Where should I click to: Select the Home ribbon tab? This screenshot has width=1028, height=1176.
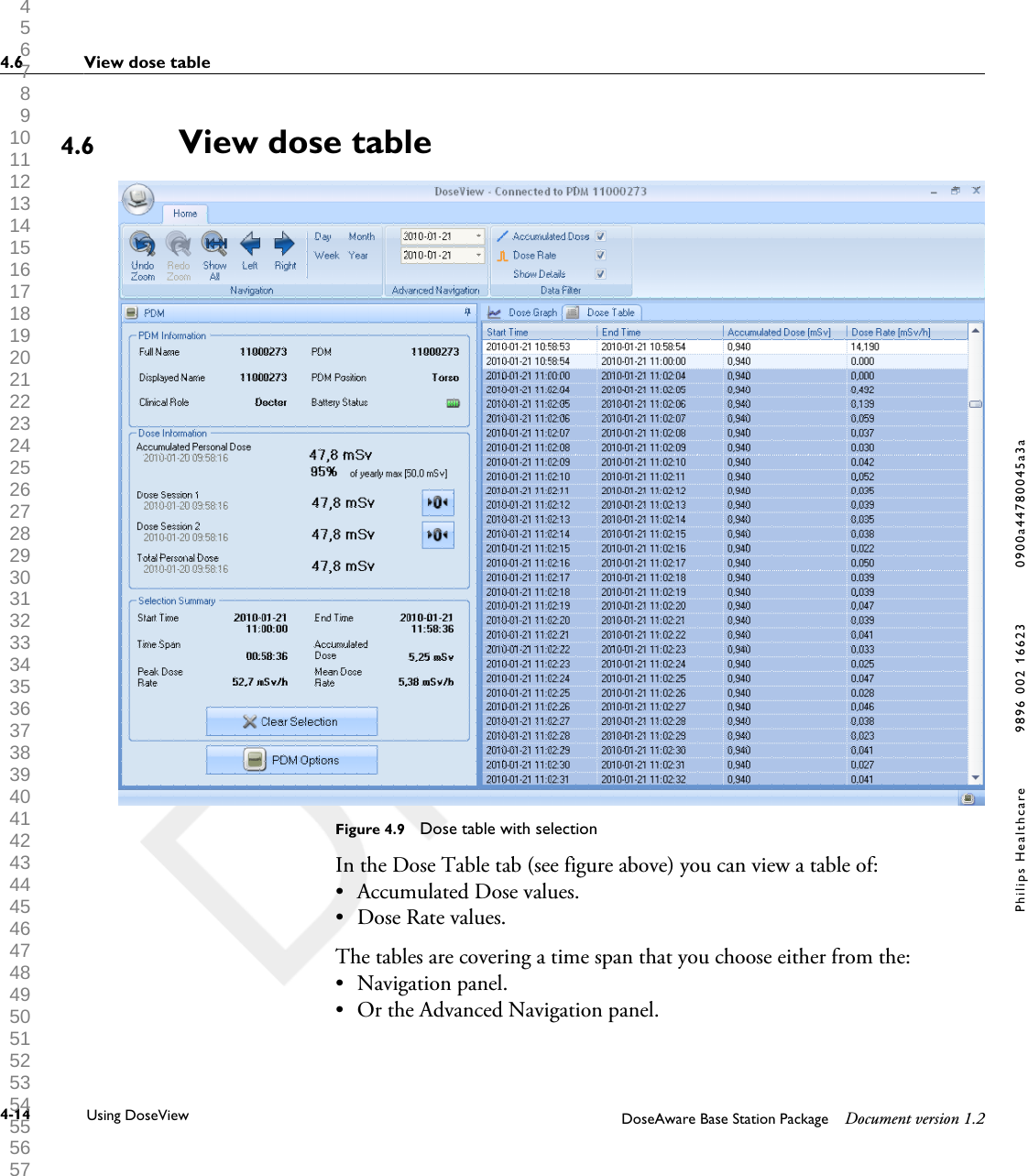tap(185, 213)
